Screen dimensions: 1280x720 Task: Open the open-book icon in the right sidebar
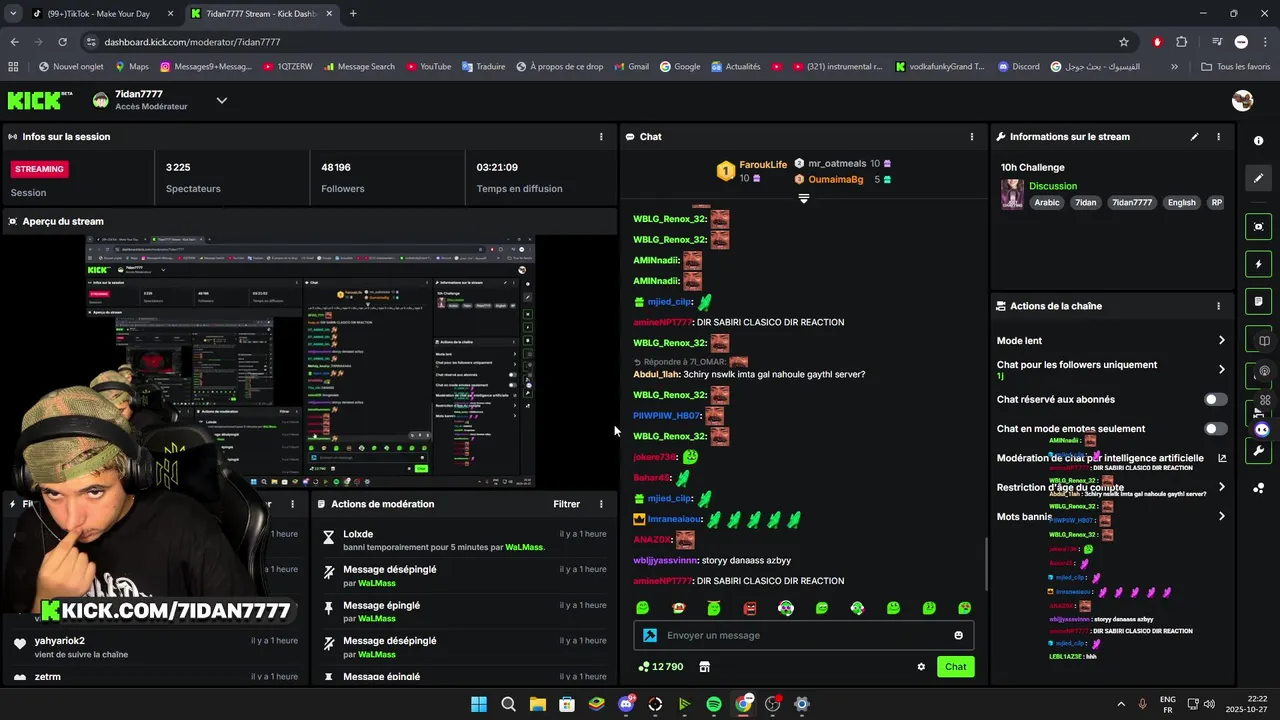1263,340
